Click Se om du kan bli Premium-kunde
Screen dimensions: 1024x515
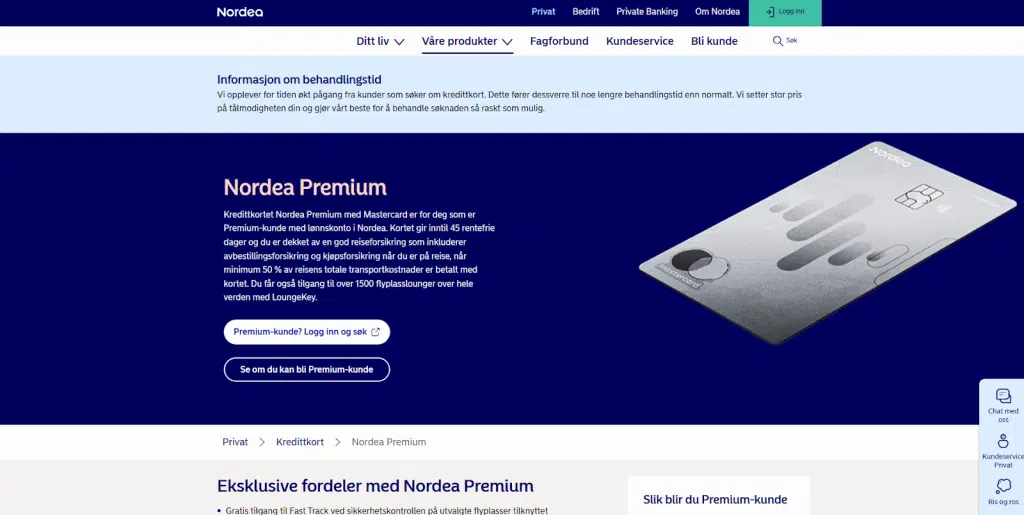307,369
